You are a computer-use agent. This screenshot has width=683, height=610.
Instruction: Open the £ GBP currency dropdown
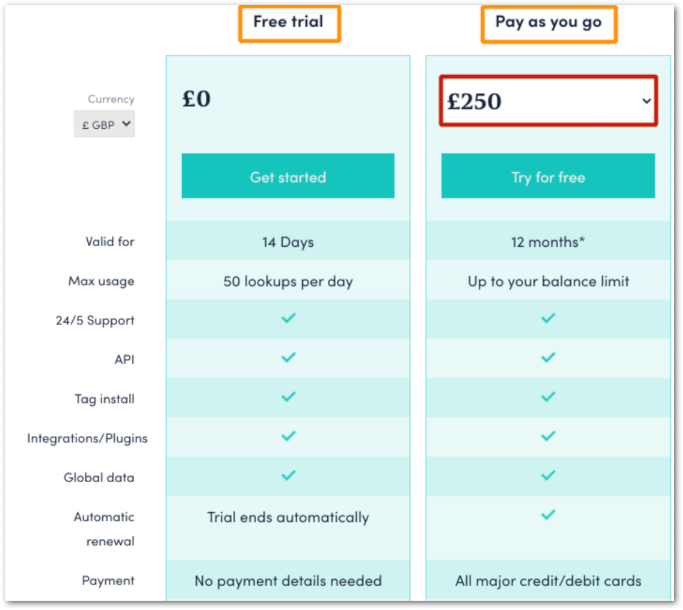[105, 124]
